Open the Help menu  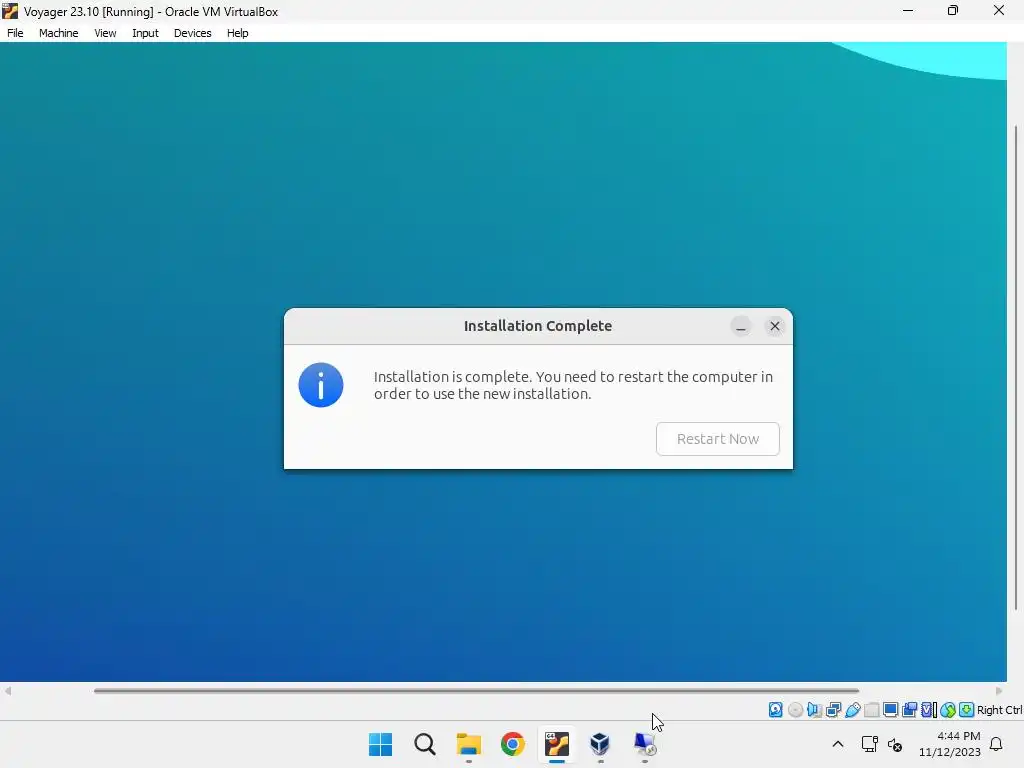237,33
